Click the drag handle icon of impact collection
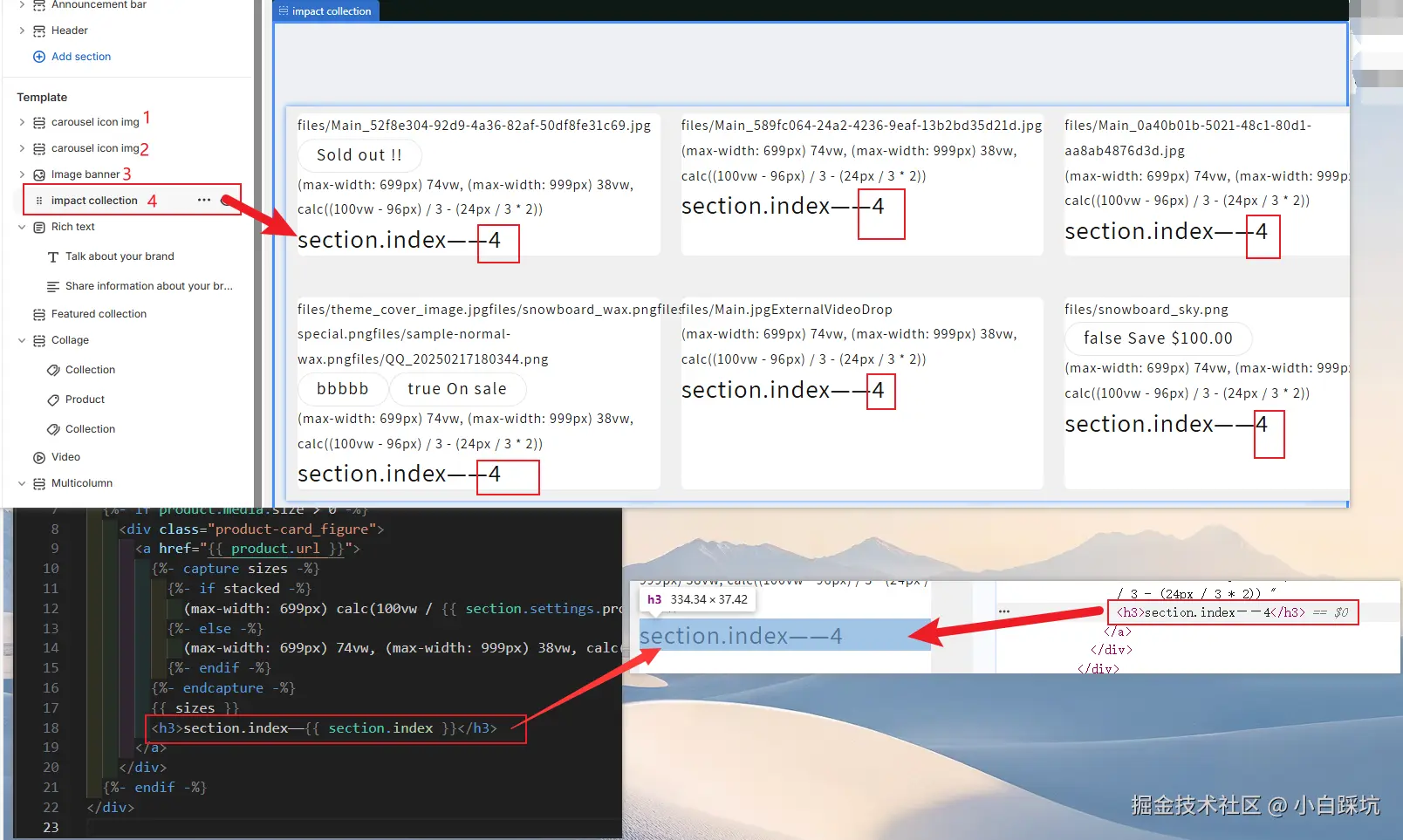This screenshot has width=1403, height=840. click(x=39, y=201)
